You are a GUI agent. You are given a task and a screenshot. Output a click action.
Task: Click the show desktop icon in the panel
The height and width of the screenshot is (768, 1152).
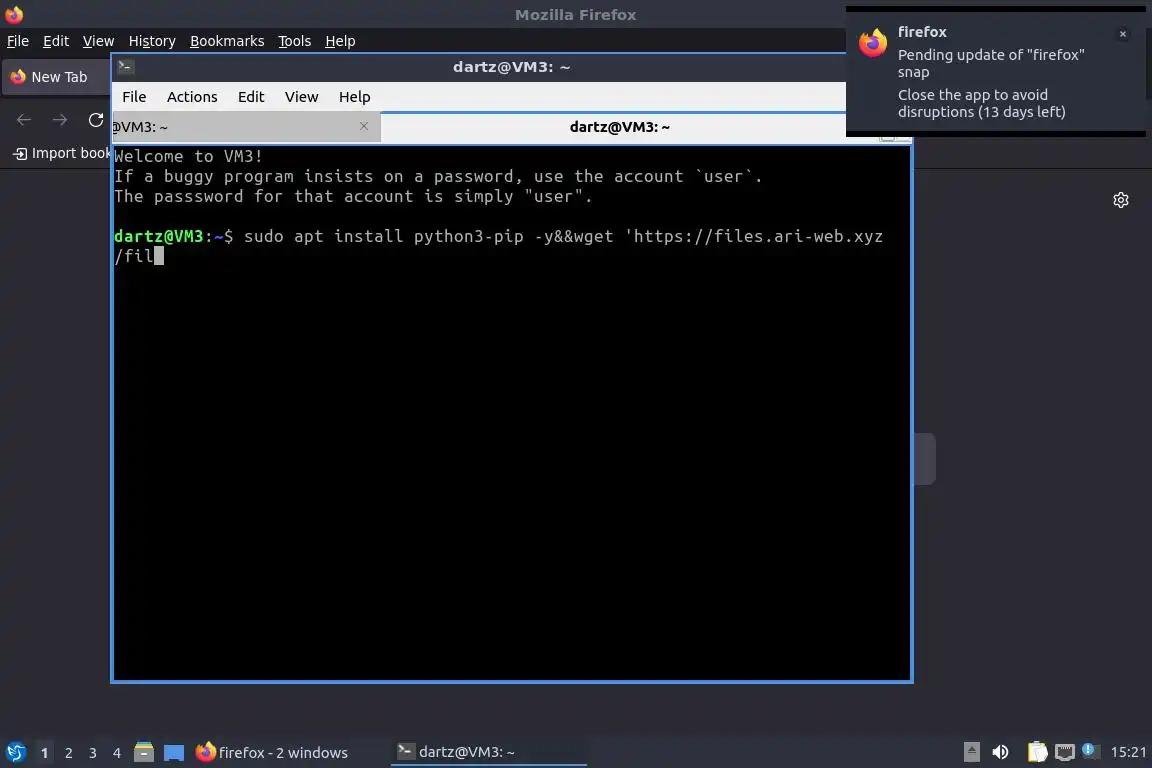click(173, 752)
